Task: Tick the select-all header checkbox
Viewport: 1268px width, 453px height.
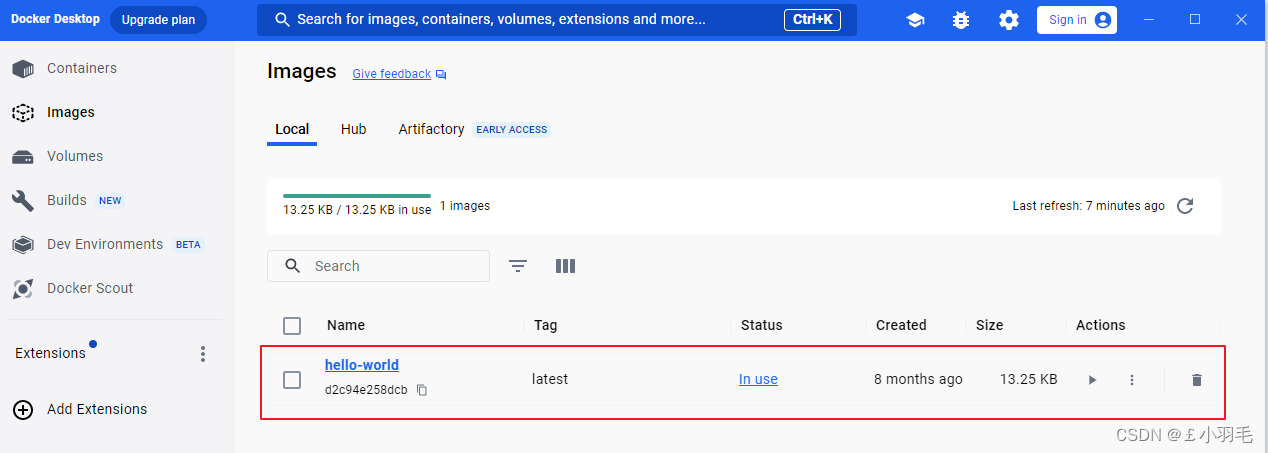Action: [292, 326]
